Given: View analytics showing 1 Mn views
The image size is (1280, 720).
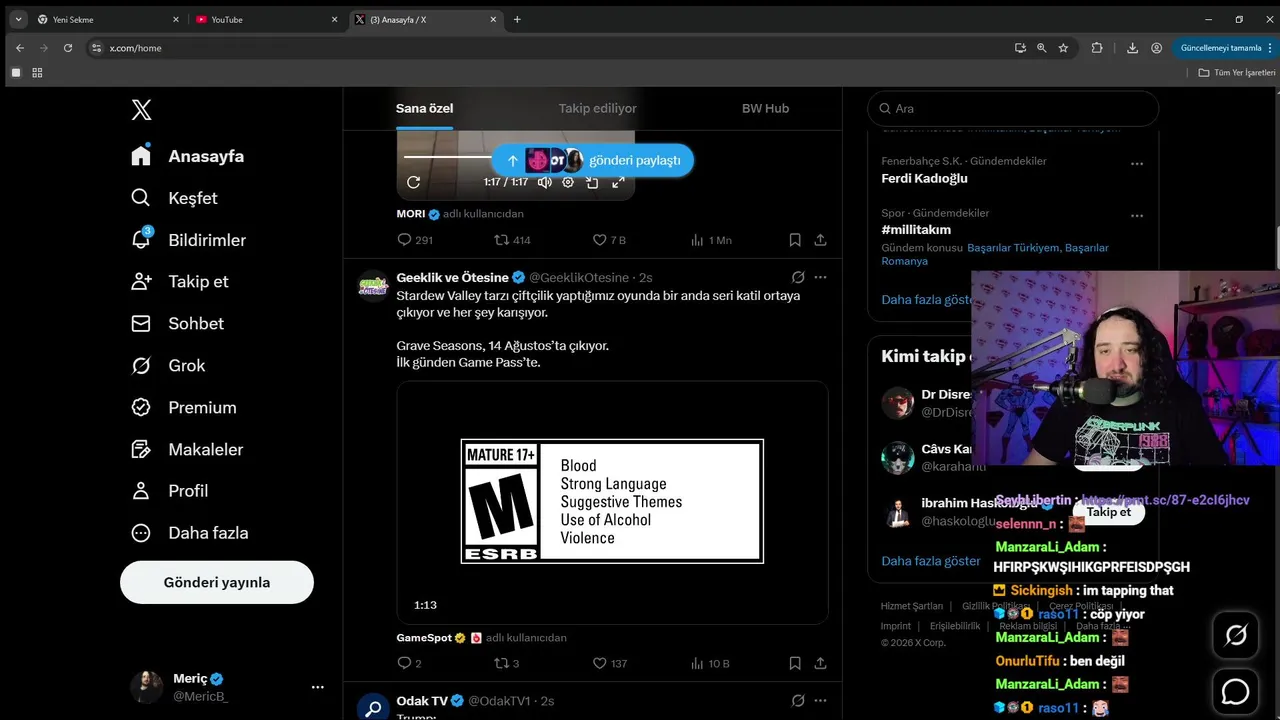Looking at the screenshot, I should coord(711,240).
